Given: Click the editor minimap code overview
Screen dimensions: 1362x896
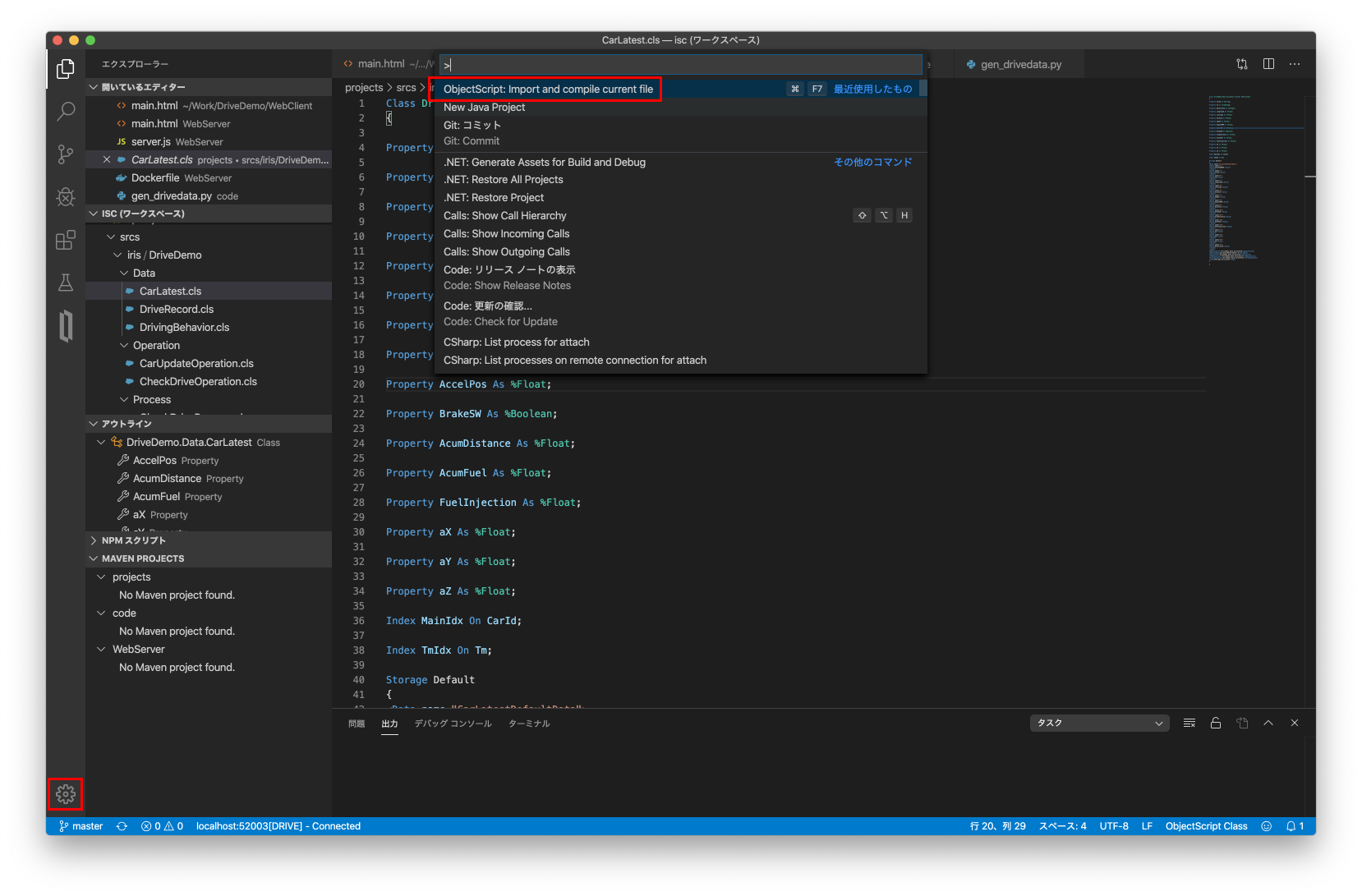Looking at the screenshot, I should tap(1255, 179).
